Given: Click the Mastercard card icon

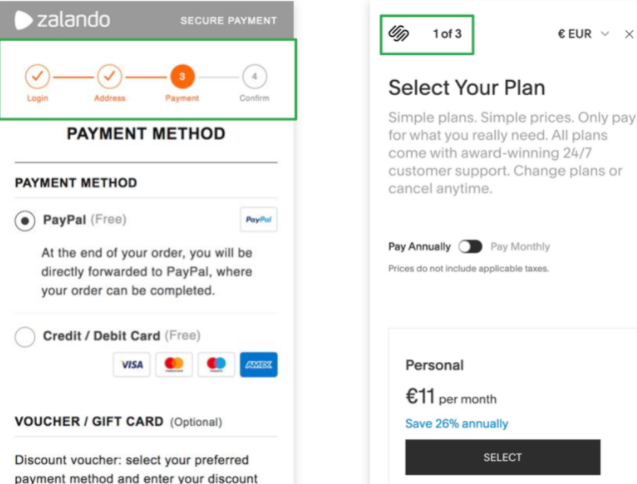Looking at the screenshot, I should 174,365.
